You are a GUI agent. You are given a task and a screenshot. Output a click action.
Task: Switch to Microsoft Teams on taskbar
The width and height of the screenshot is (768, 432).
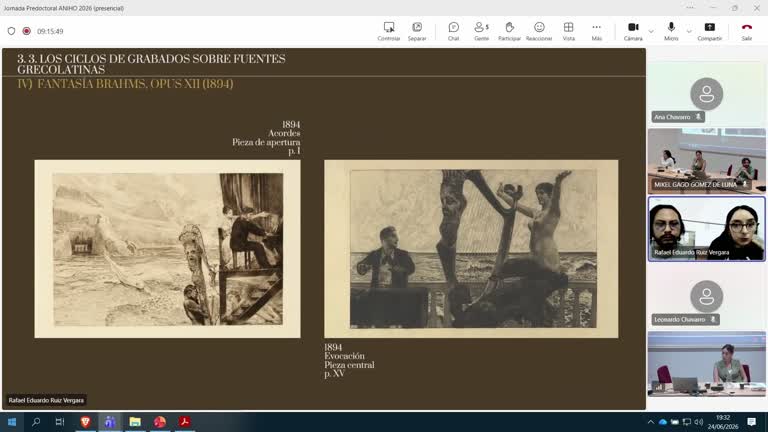click(x=110, y=422)
